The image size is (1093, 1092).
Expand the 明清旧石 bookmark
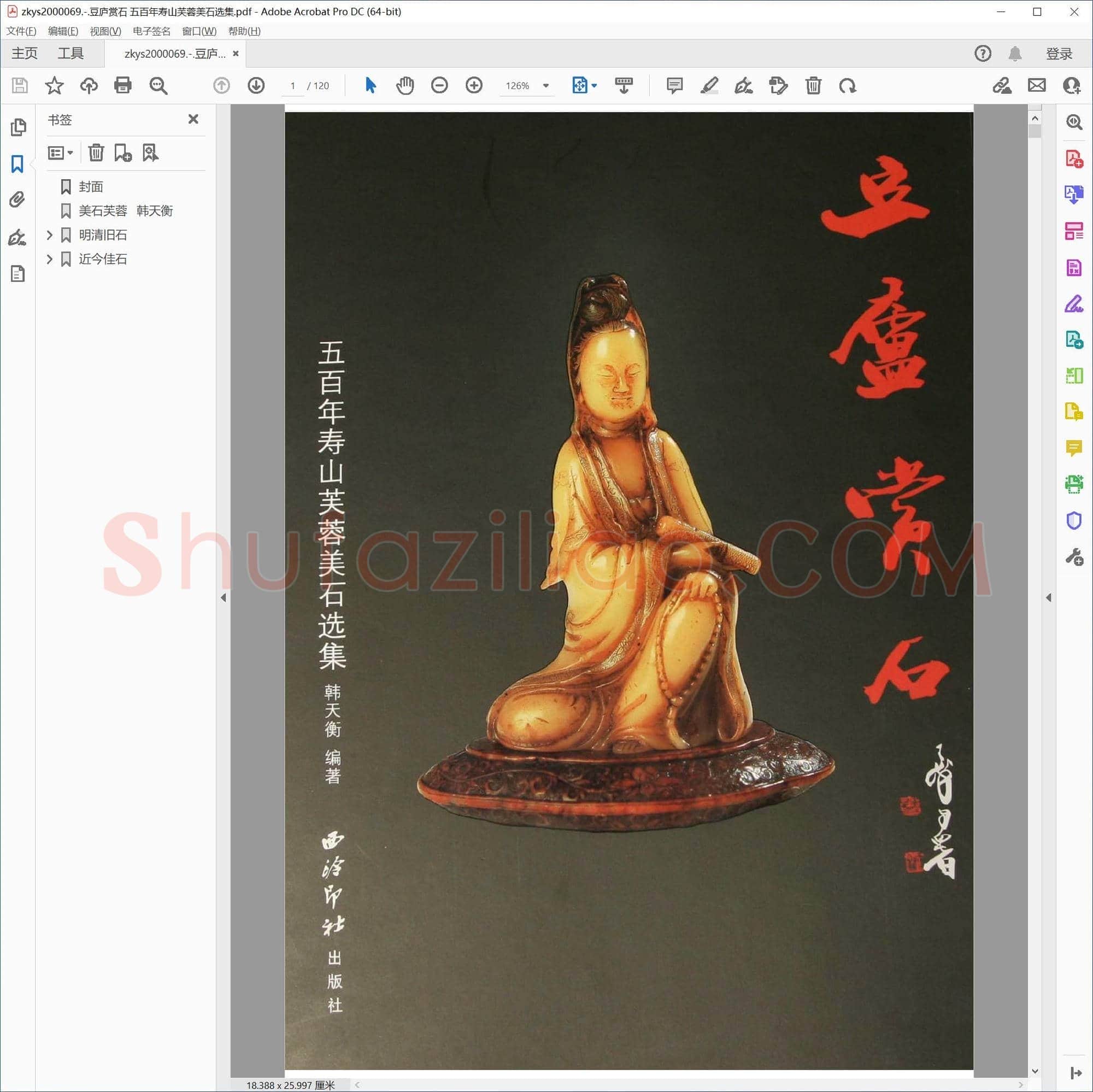pos(49,235)
